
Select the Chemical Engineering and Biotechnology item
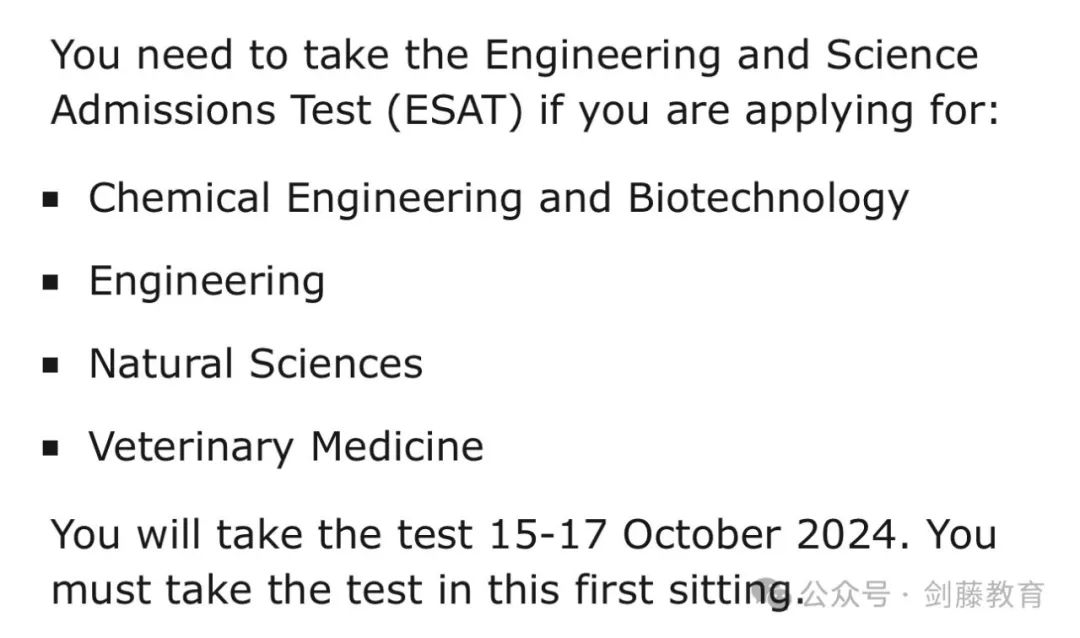tap(499, 200)
